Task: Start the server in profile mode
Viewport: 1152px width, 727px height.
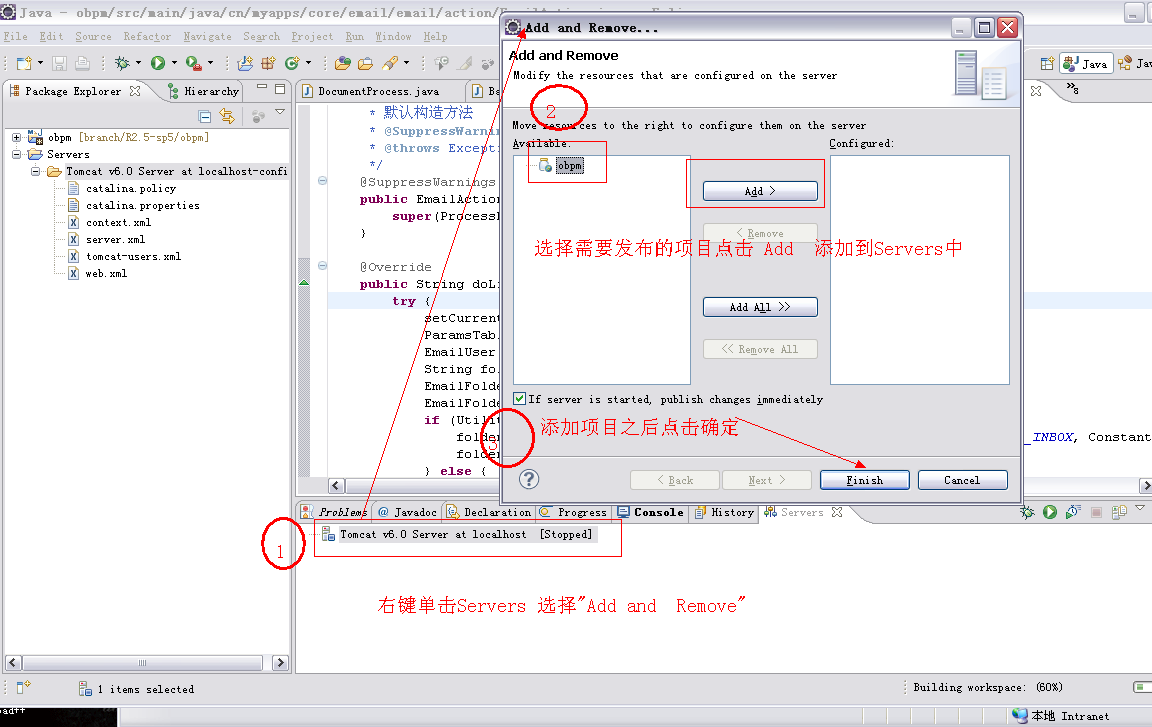Action: [1073, 512]
